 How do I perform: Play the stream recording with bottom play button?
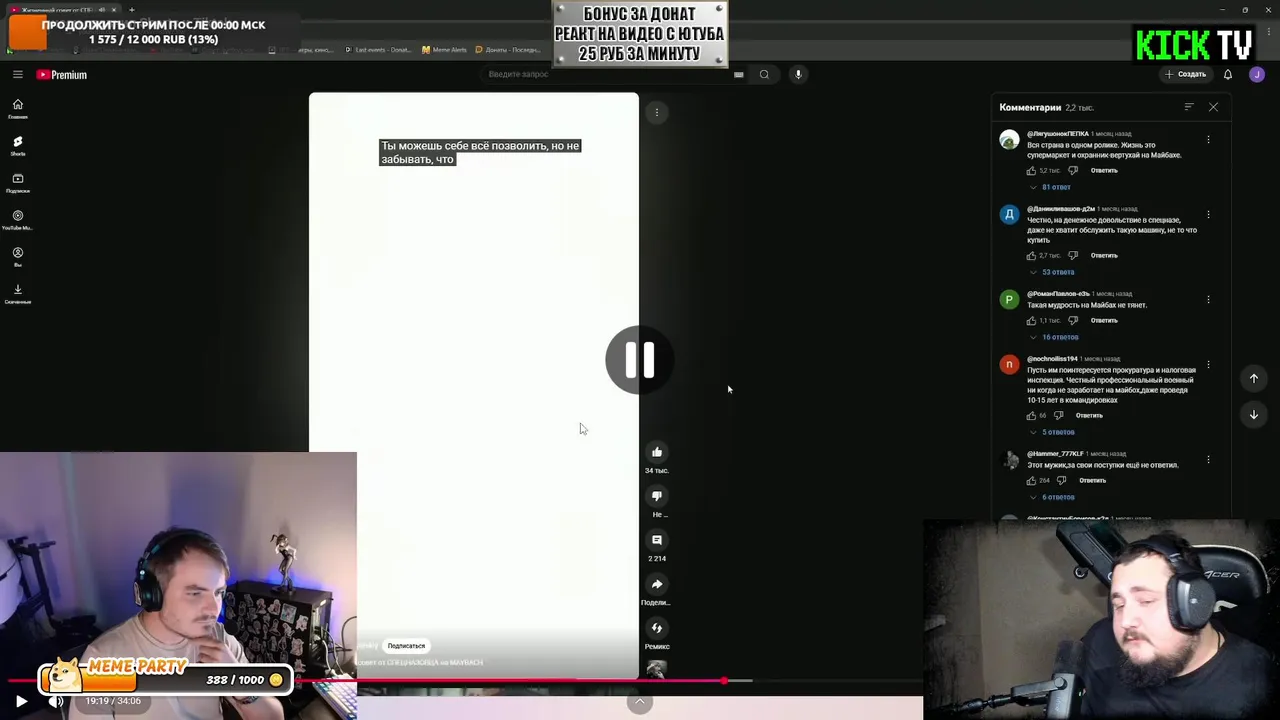[x=21, y=702]
